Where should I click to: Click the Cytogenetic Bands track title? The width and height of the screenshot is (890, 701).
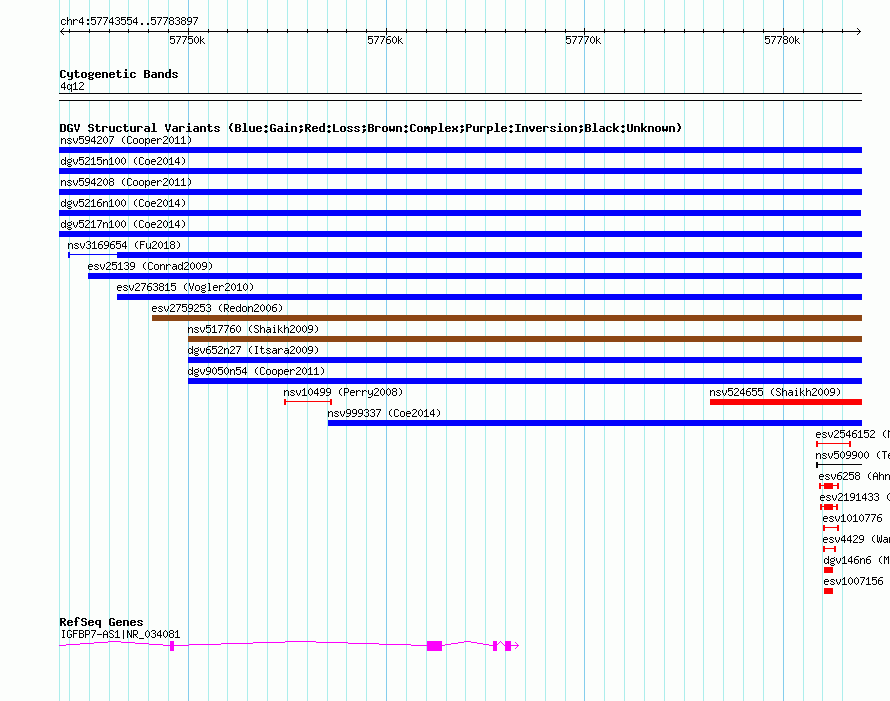click(119, 74)
